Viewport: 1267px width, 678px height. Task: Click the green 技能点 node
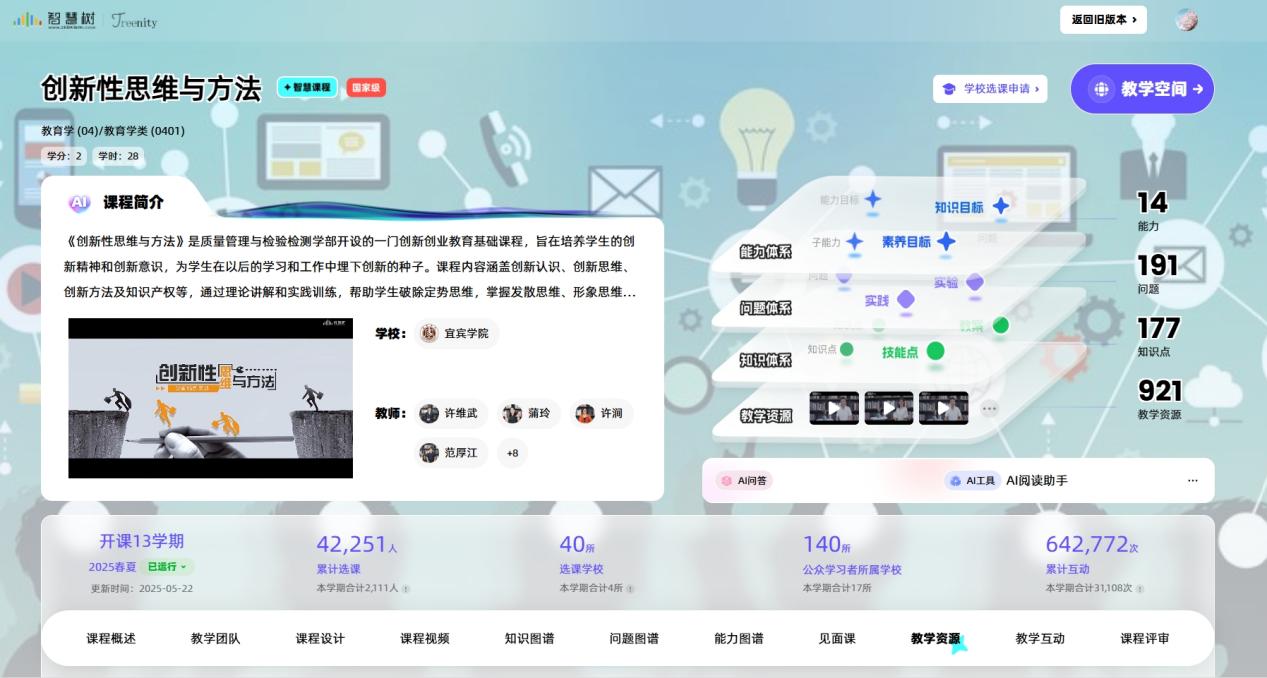click(x=935, y=351)
